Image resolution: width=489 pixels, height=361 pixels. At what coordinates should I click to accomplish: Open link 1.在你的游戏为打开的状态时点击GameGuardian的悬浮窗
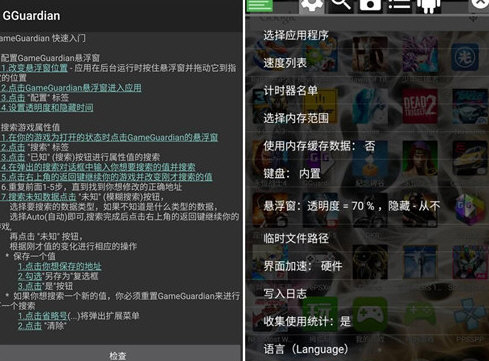109,137
